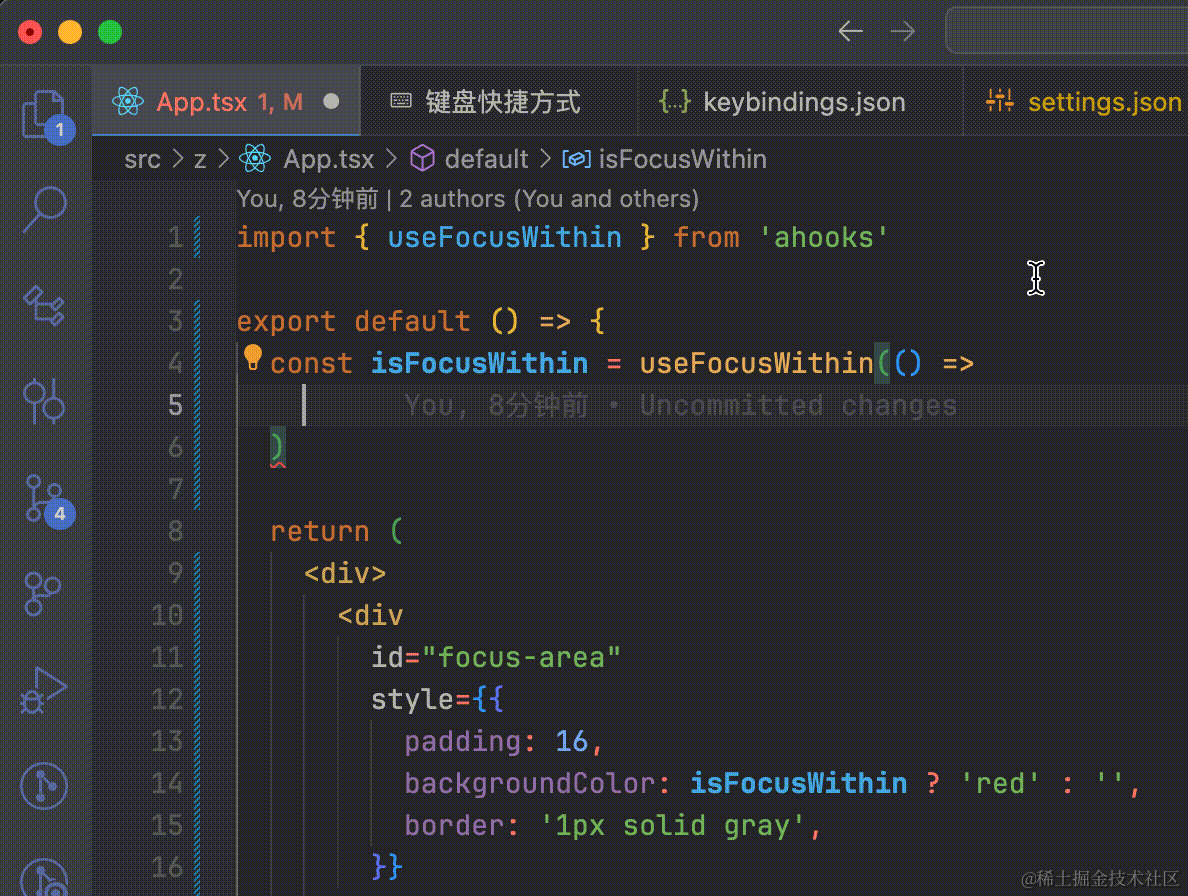Open the authors CodeLens annotation
Screen dimensions: 1188x896
467,199
